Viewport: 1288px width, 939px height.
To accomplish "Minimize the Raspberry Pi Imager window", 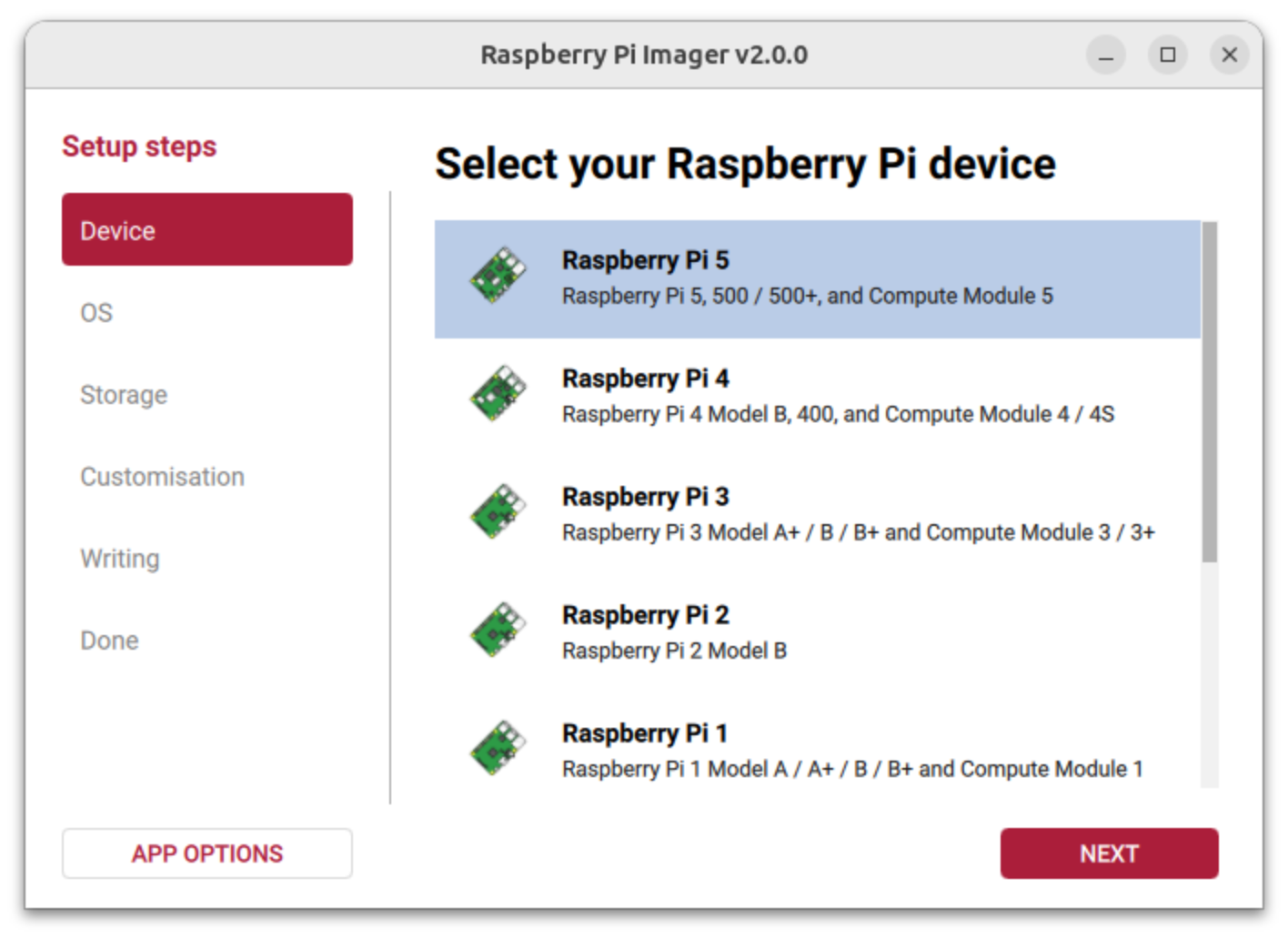I will tap(1106, 55).
